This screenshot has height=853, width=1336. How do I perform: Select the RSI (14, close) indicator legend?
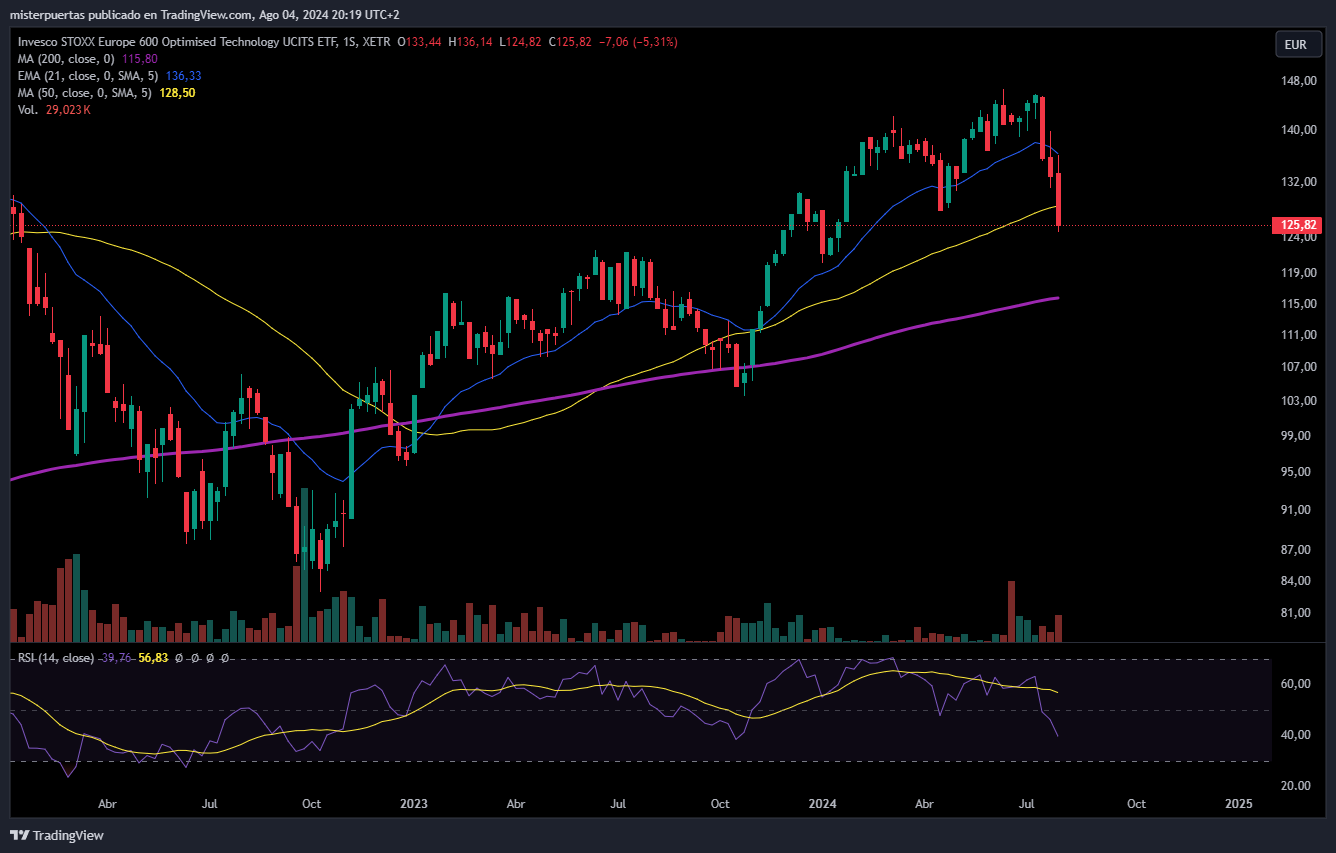(x=55, y=658)
